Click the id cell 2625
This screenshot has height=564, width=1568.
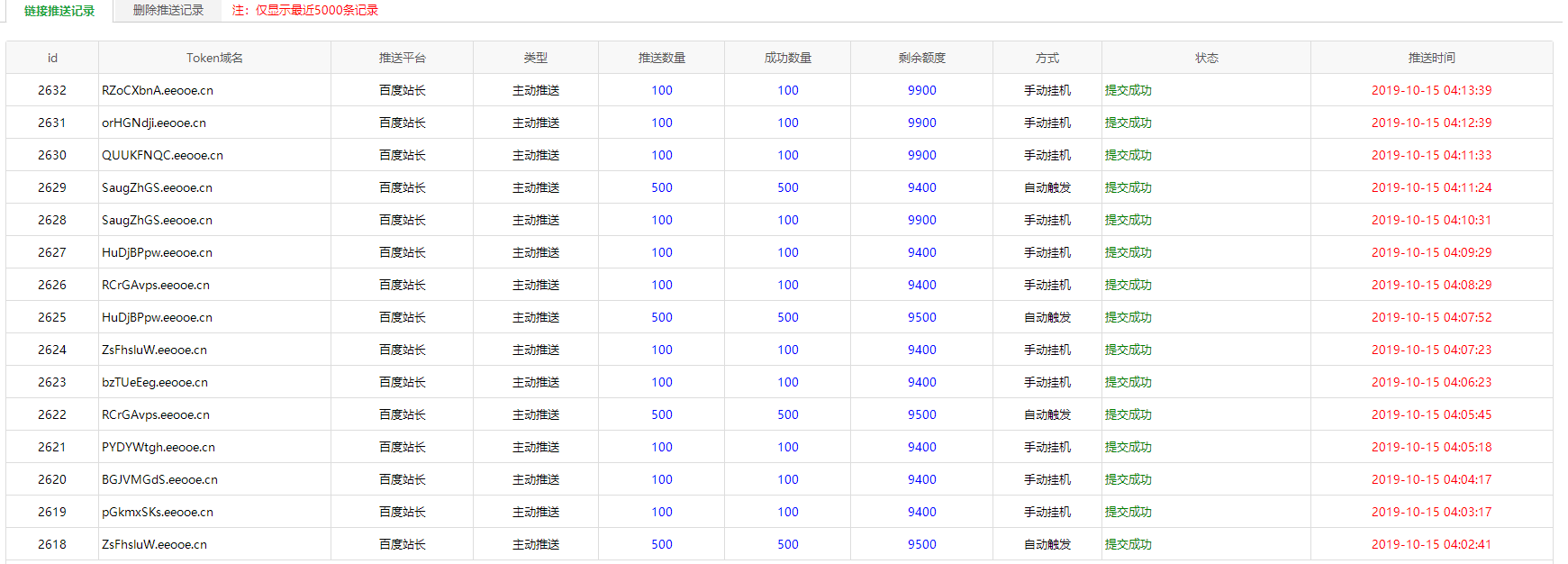[52, 317]
